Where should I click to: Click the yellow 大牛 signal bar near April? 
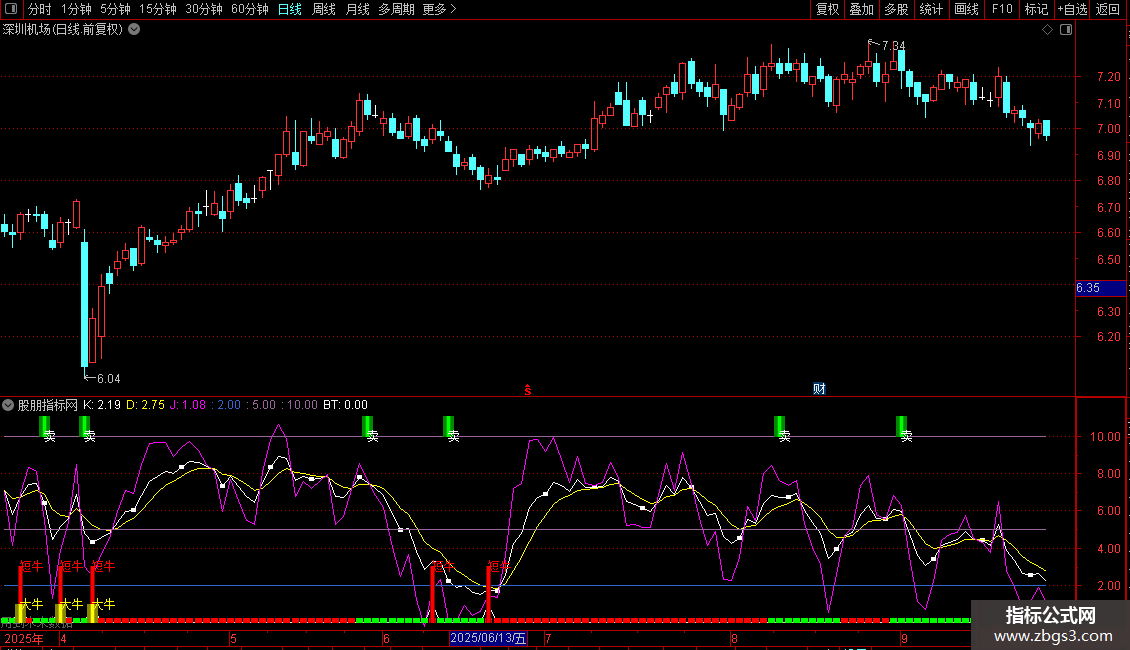60,611
